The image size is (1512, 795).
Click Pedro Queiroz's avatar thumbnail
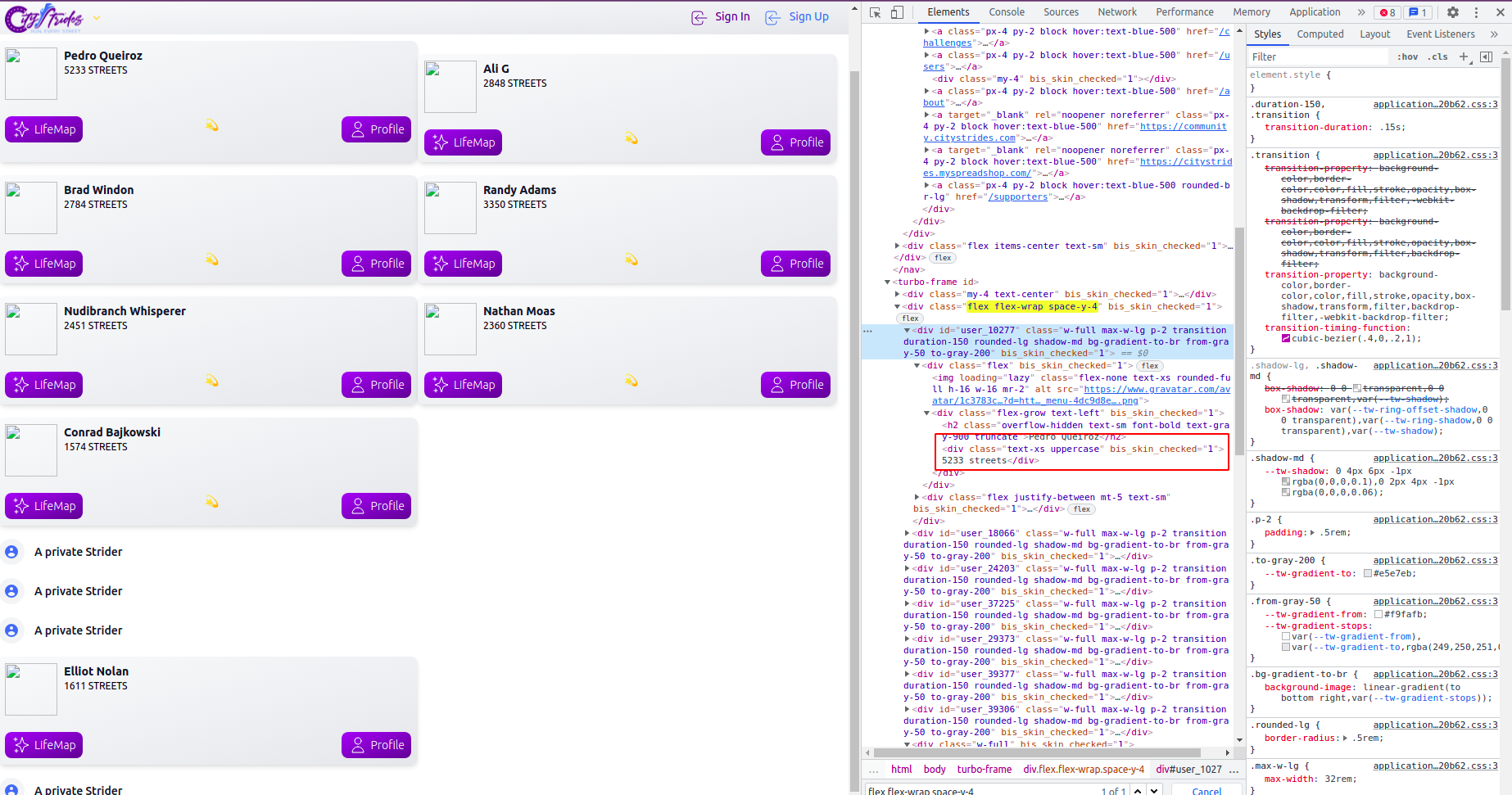point(31,74)
